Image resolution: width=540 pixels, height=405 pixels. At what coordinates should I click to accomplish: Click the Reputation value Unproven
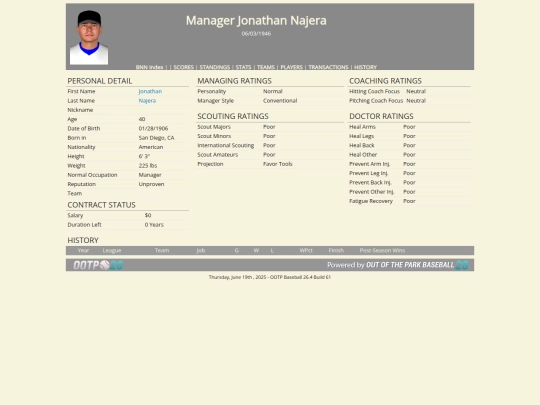tap(151, 184)
